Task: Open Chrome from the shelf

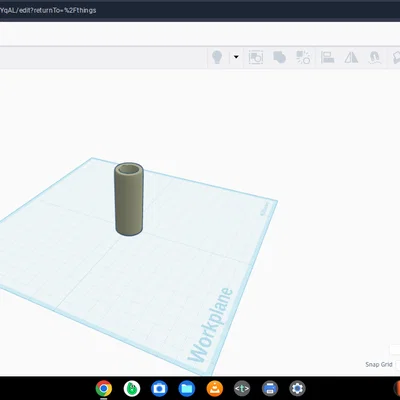Action: click(x=104, y=388)
